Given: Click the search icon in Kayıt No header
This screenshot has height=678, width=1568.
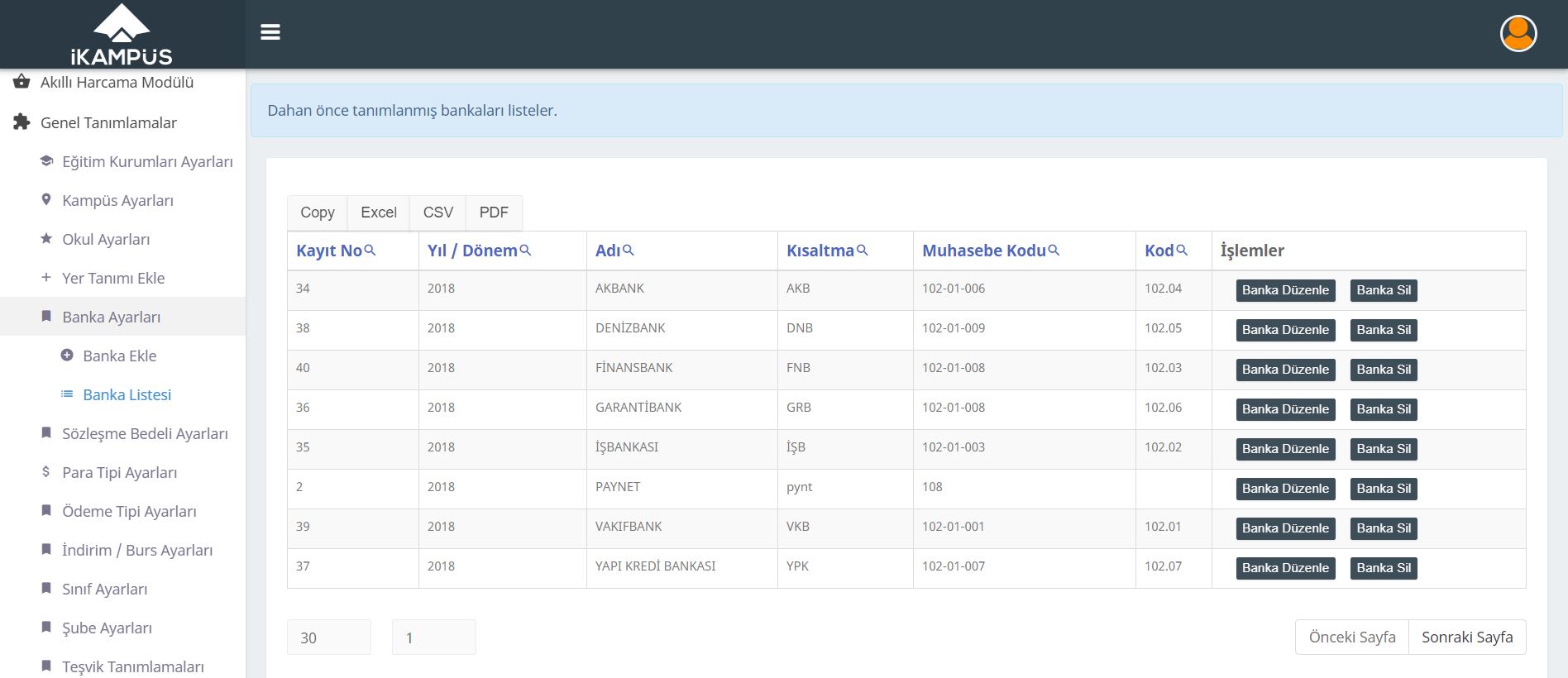Looking at the screenshot, I should 370,250.
